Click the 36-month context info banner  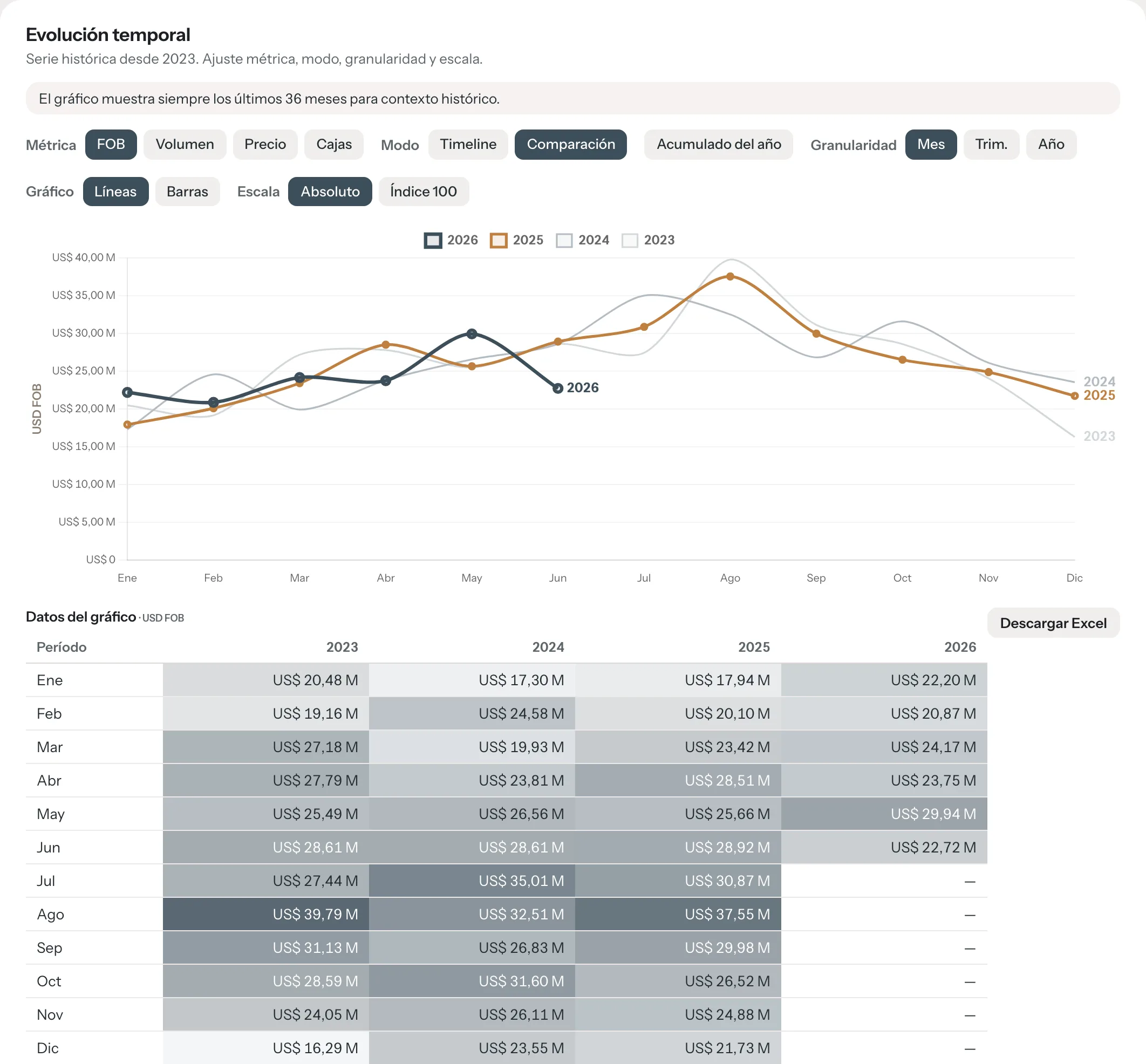572,98
